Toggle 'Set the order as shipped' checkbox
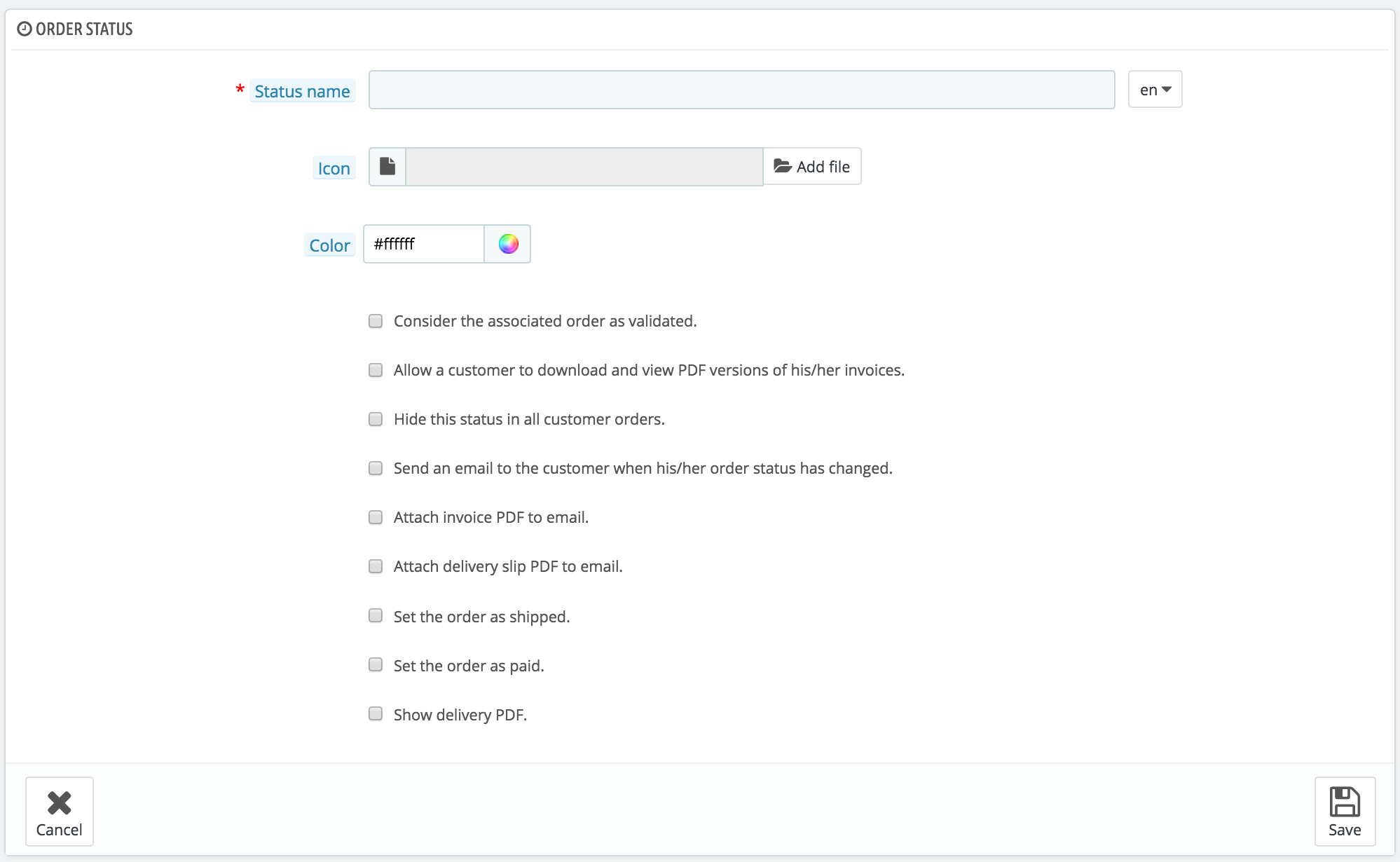The width and height of the screenshot is (1400, 862). tap(376, 615)
